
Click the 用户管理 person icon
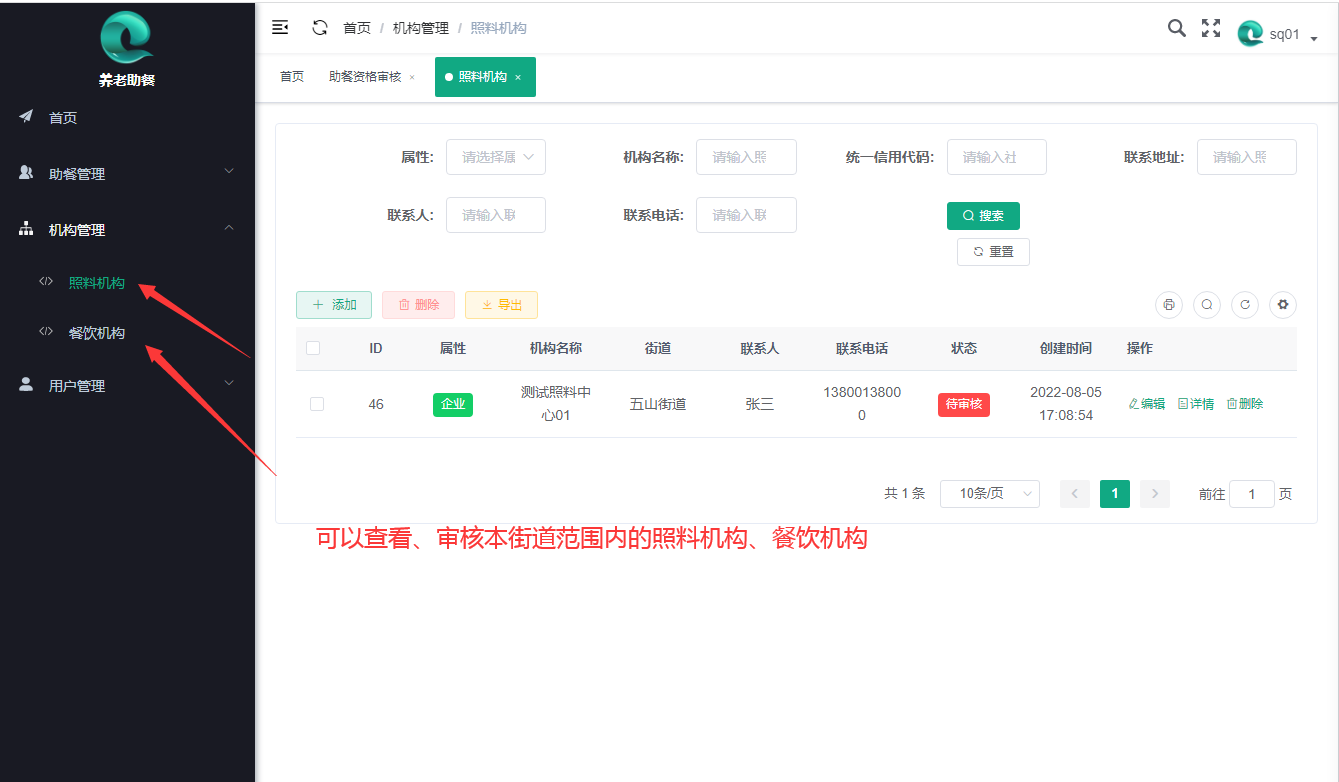27,385
